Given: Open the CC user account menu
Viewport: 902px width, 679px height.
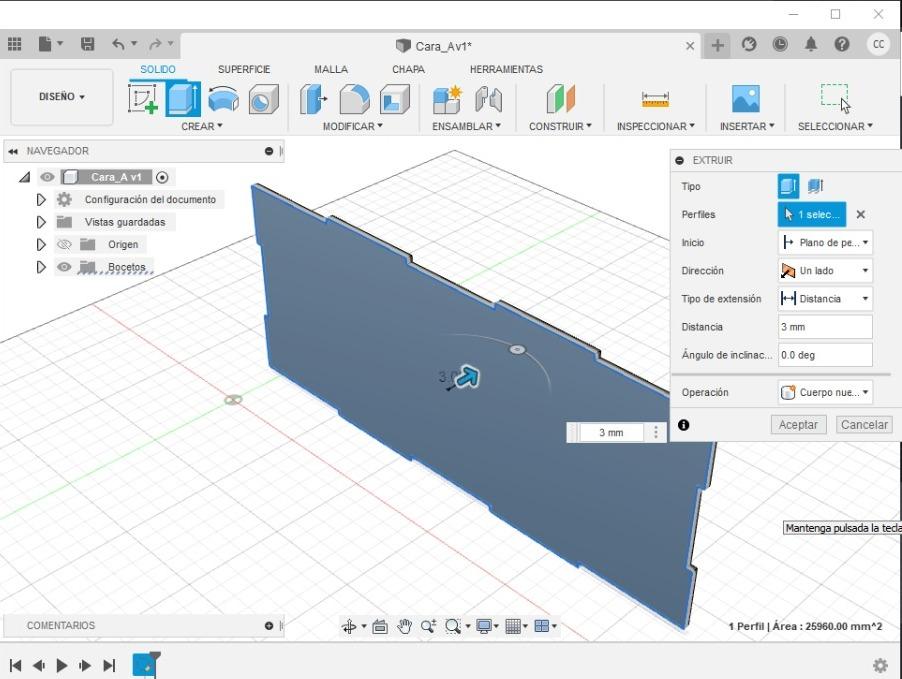Looking at the screenshot, I should [878, 44].
